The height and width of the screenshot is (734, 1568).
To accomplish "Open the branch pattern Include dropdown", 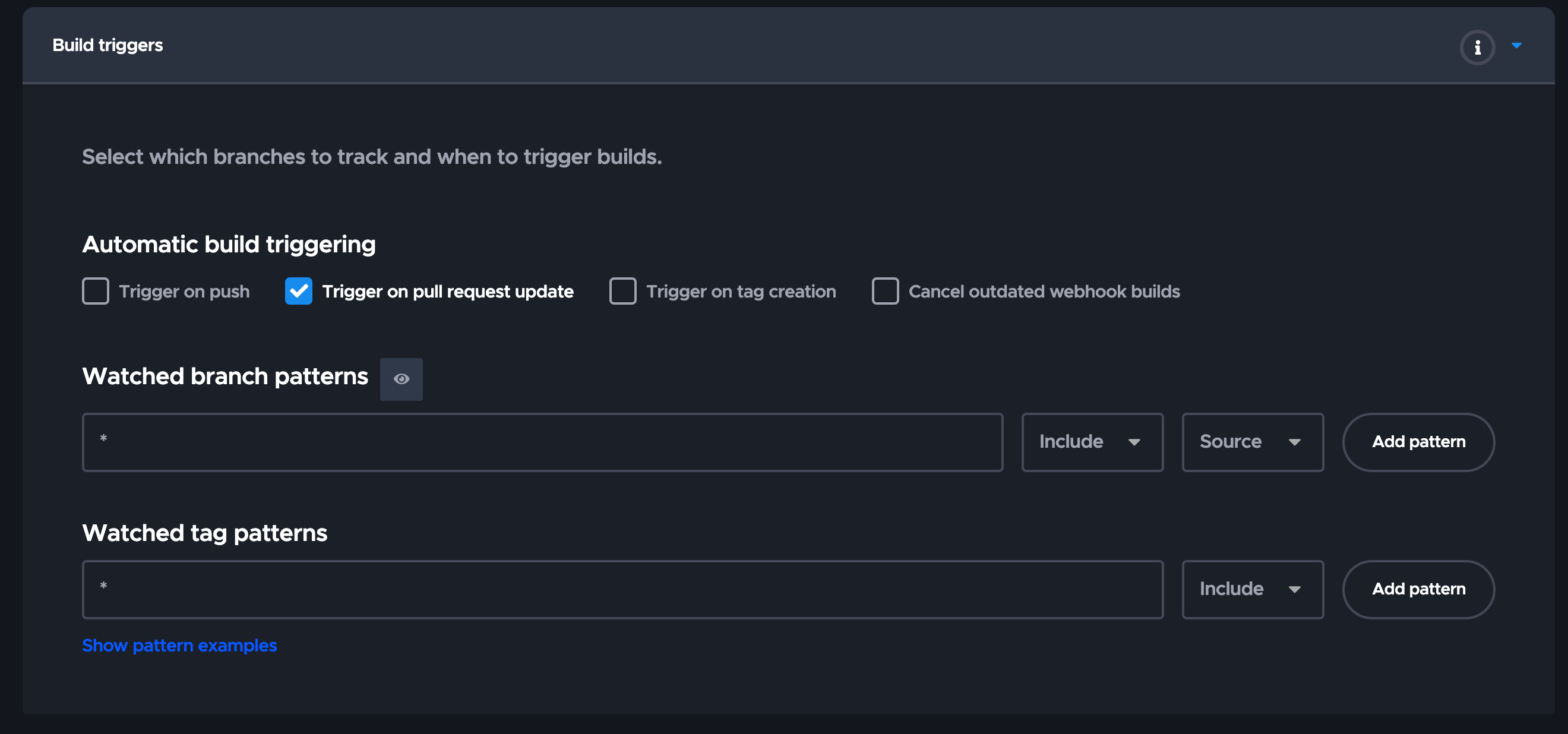I will (1092, 442).
